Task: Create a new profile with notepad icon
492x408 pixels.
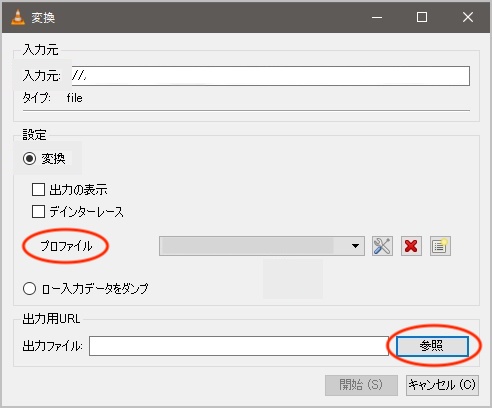Action: click(x=440, y=246)
